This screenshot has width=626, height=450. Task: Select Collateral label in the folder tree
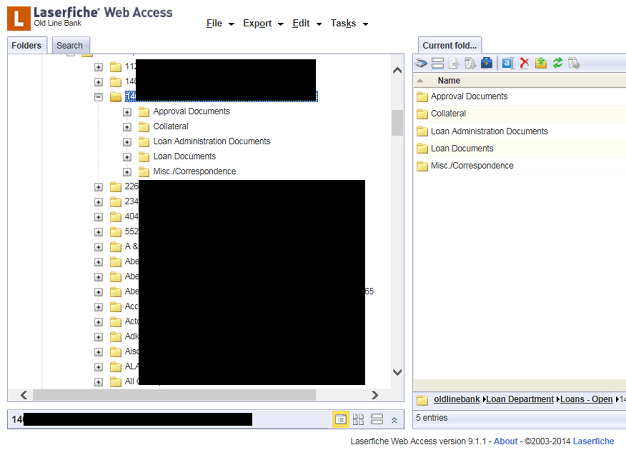(171, 127)
